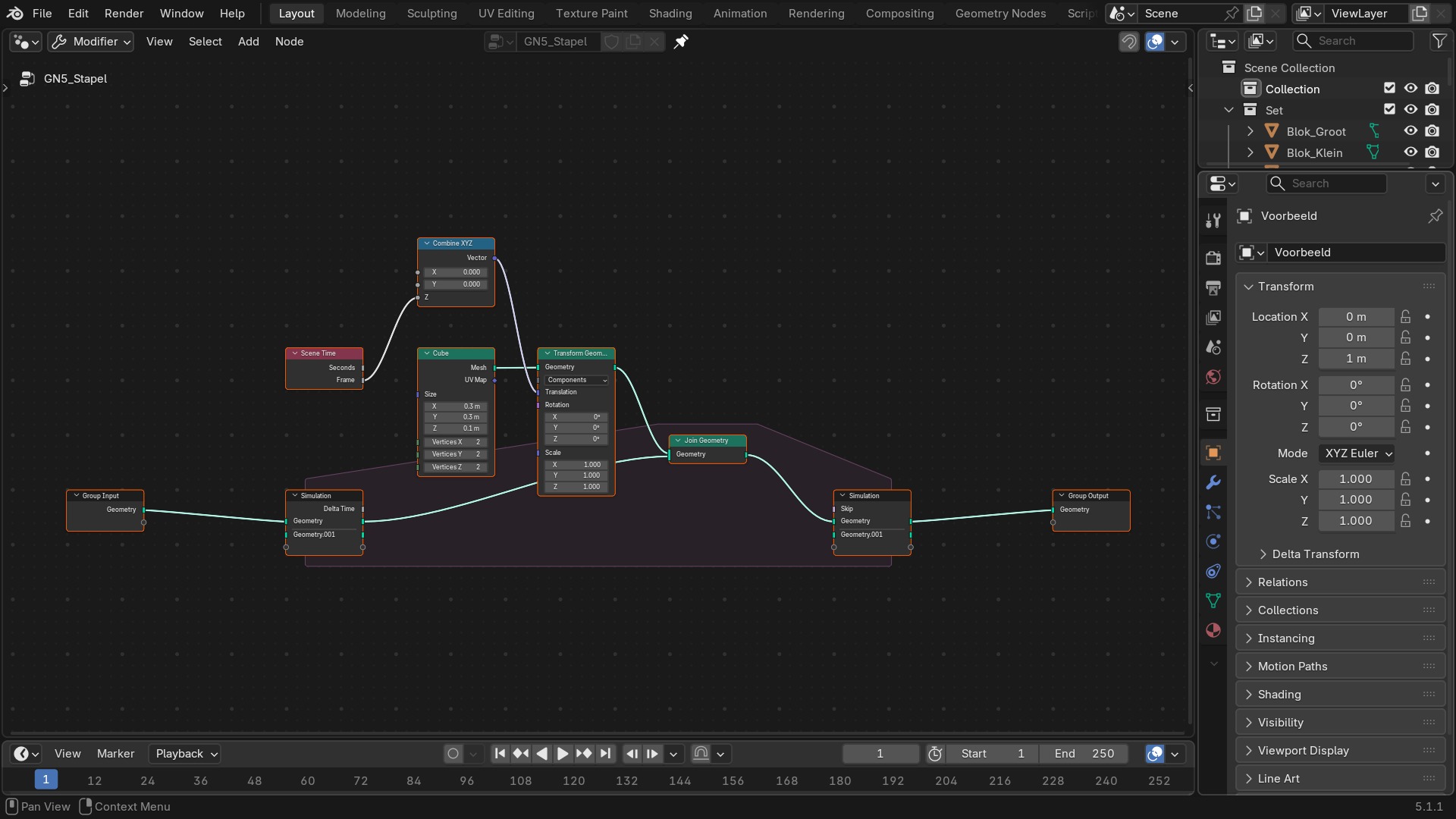Toggle Location X lock icon
Image resolution: width=1456 pixels, height=819 pixels.
click(x=1405, y=316)
